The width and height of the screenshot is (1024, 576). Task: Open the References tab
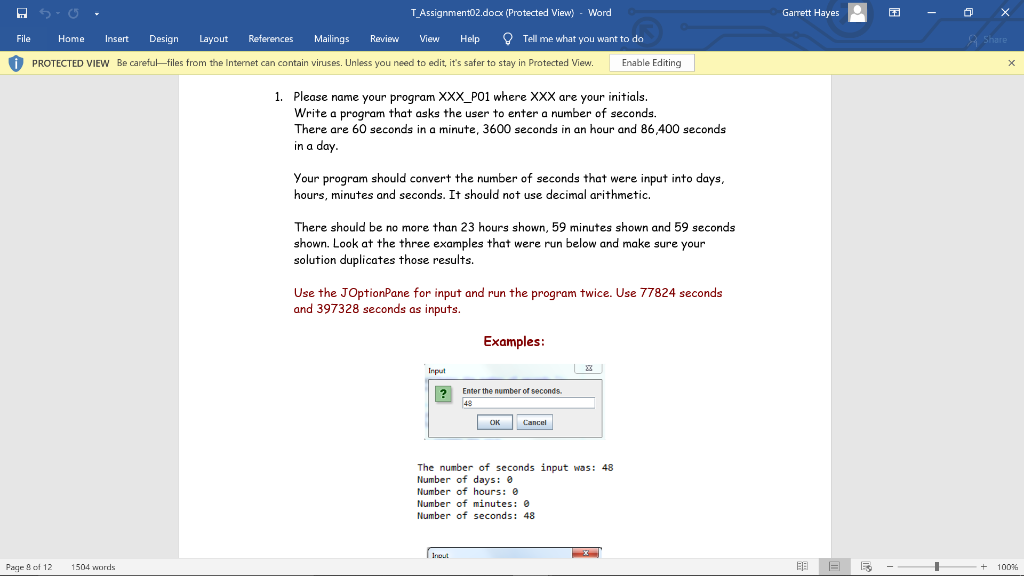click(x=270, y=38)
